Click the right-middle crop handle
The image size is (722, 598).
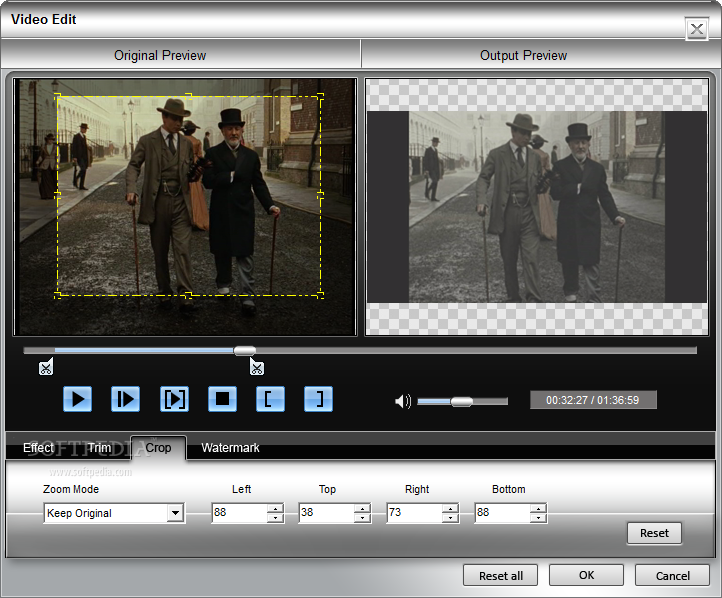(320, 195)
